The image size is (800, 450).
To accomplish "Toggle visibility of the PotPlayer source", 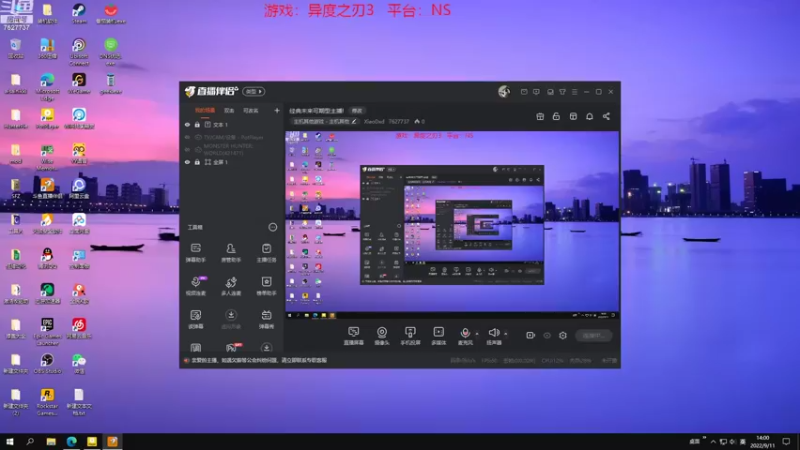I will tap(187, 137).
